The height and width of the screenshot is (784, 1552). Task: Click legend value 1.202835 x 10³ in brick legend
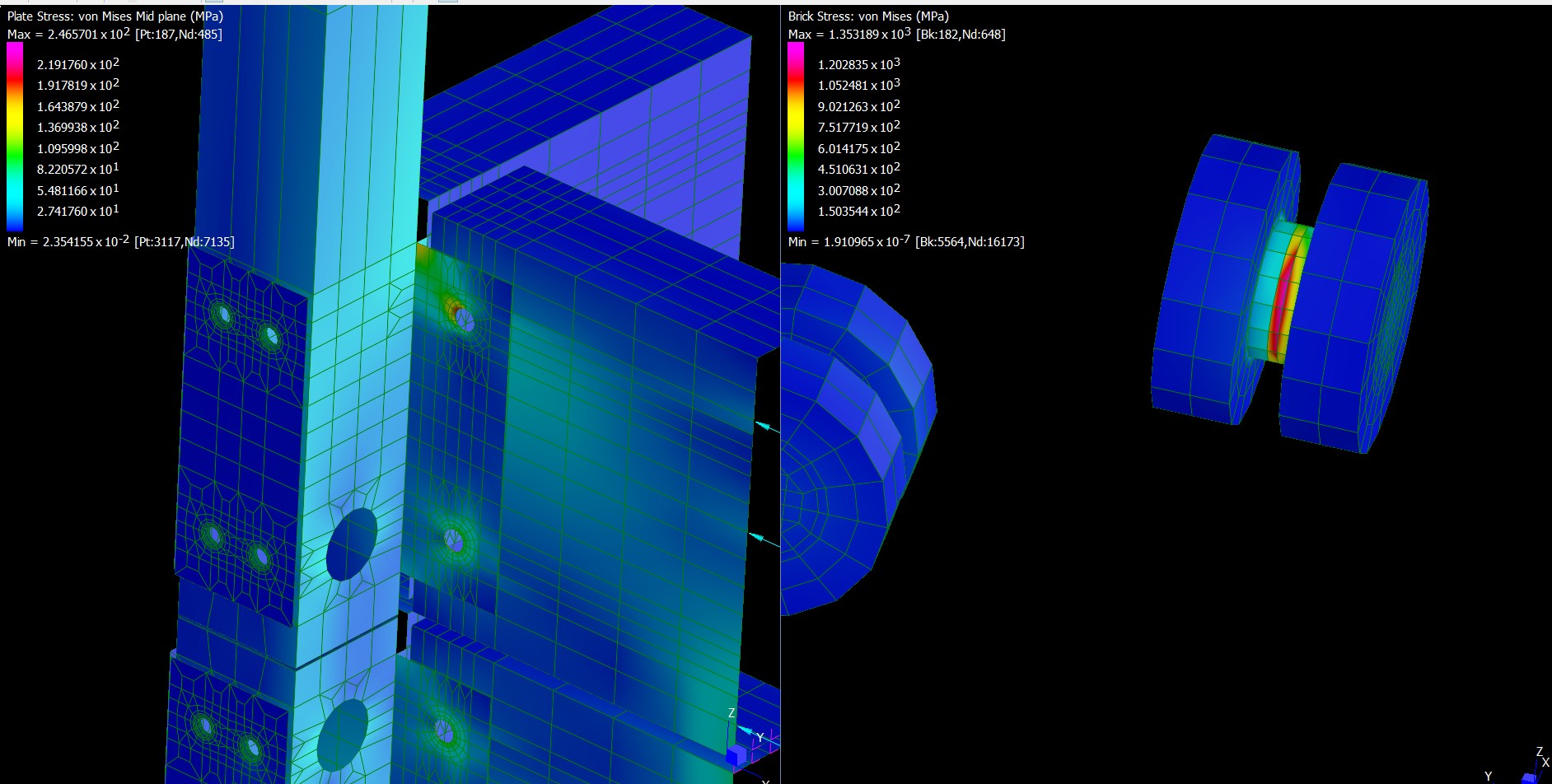click(858, 64)
